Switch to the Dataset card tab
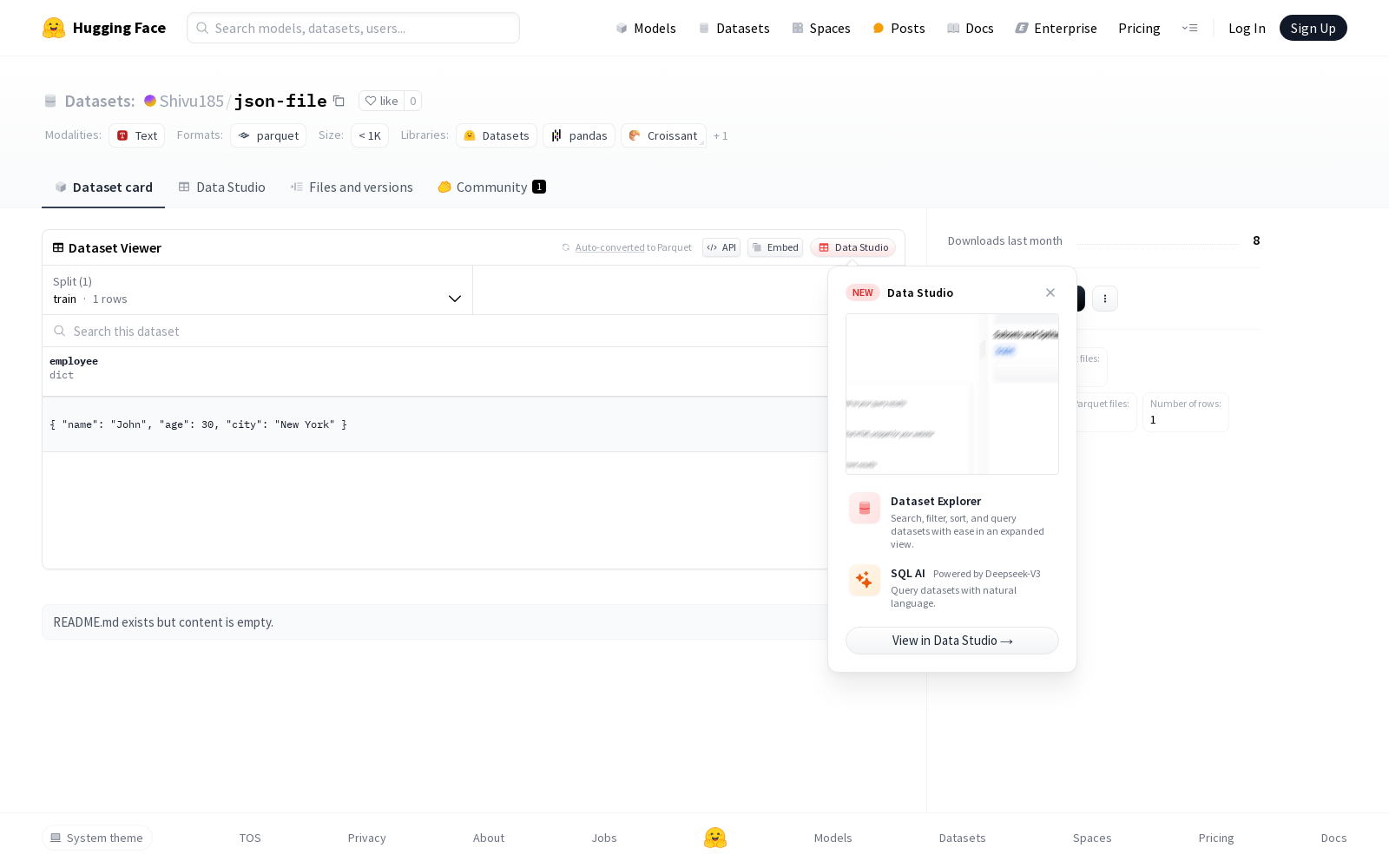The height and width of the screenshot is (868, 1389). tap(103, 187)
